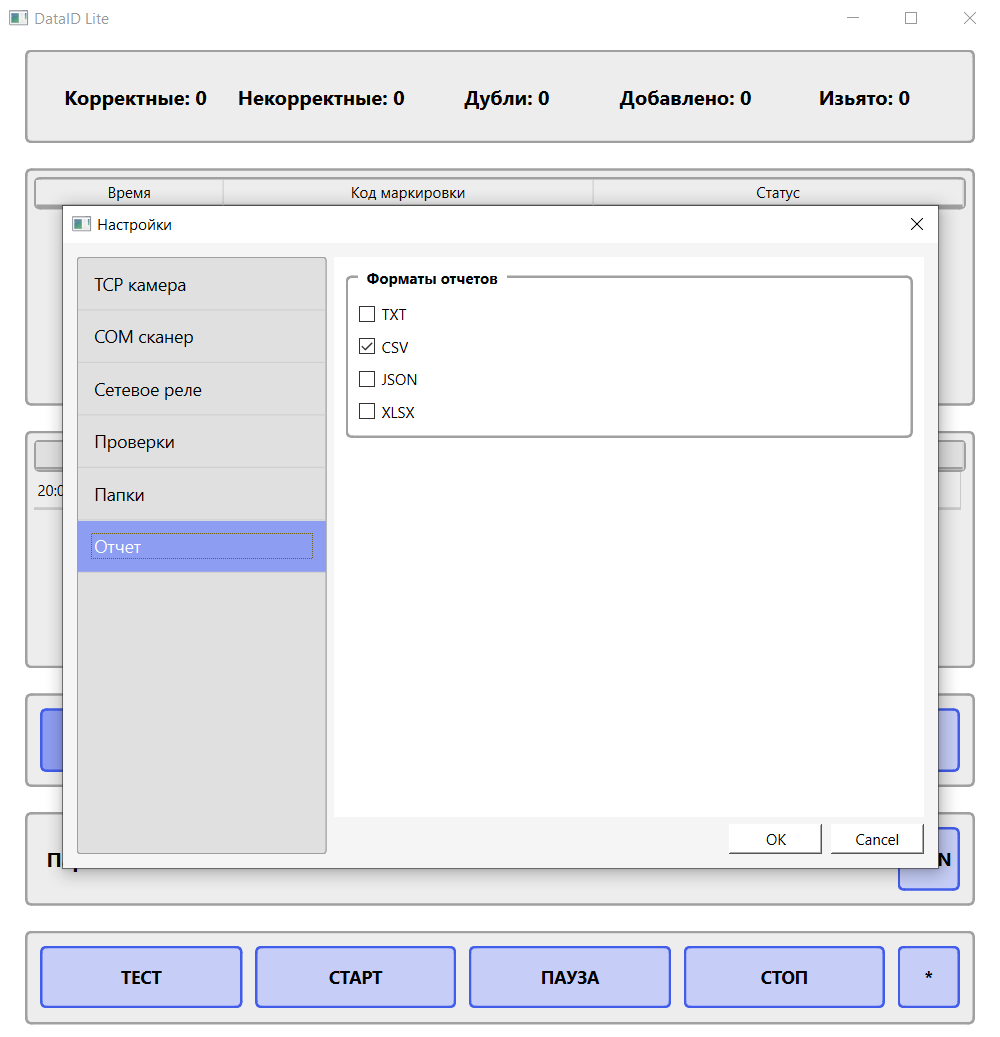Click the Настройки dialog icon
This screenshot has width=1000, height=1037.
pos(81,224)
